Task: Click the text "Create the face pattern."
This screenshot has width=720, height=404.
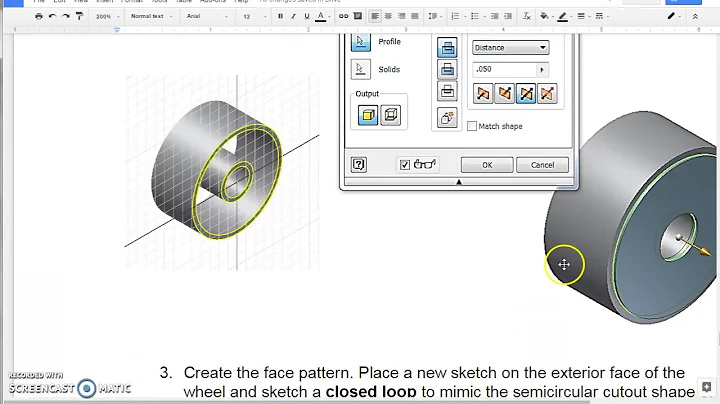Action: [x=269, y=373]
